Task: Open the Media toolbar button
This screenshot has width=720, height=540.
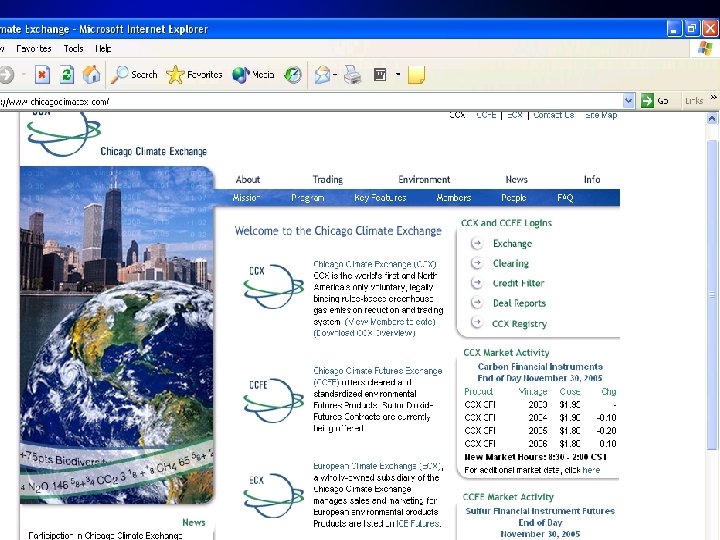Action: pyautogui.click(x=253, y=74)
